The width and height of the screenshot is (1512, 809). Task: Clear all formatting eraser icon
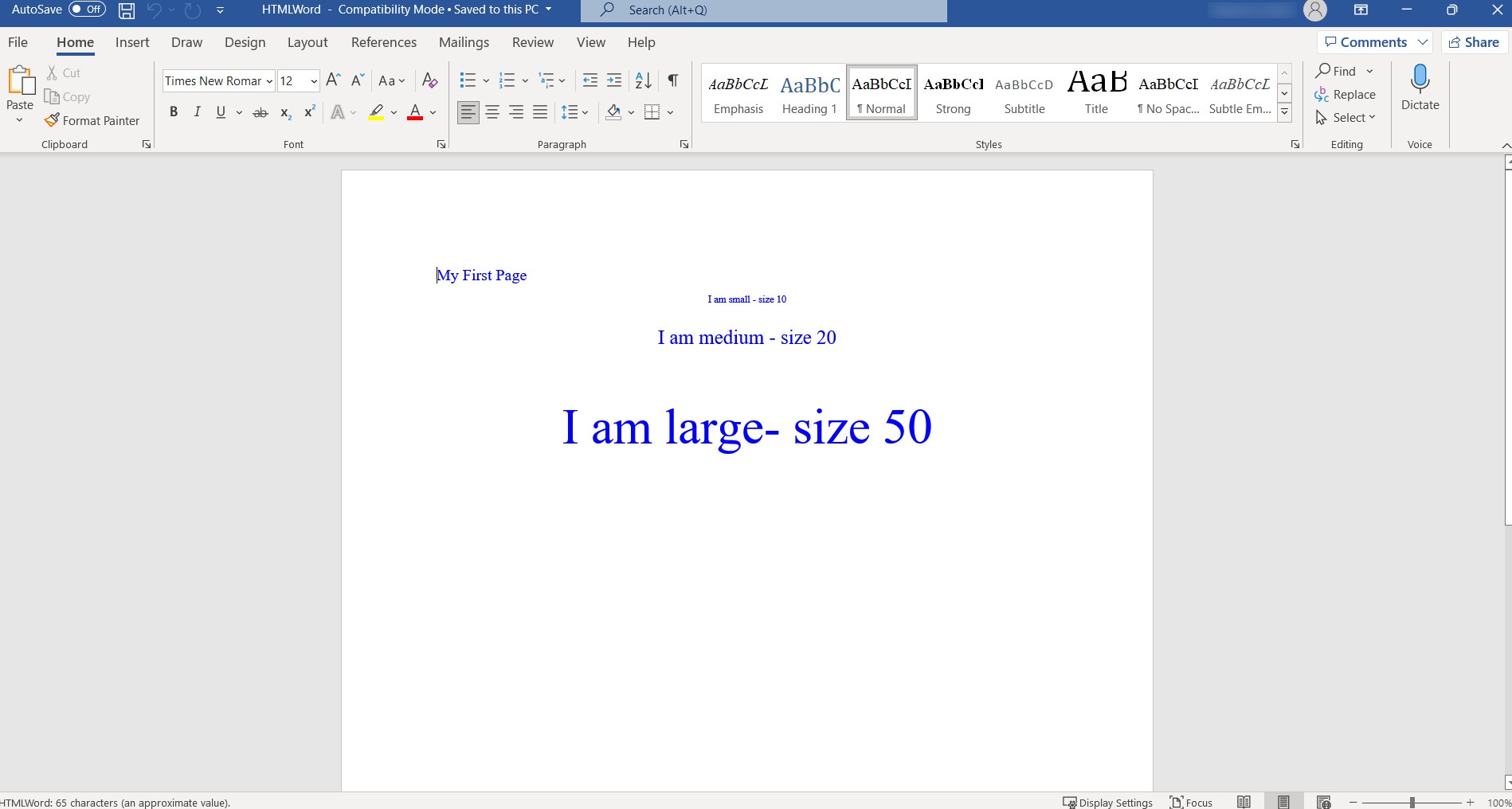pyautogui.click(x=429, y=80)
